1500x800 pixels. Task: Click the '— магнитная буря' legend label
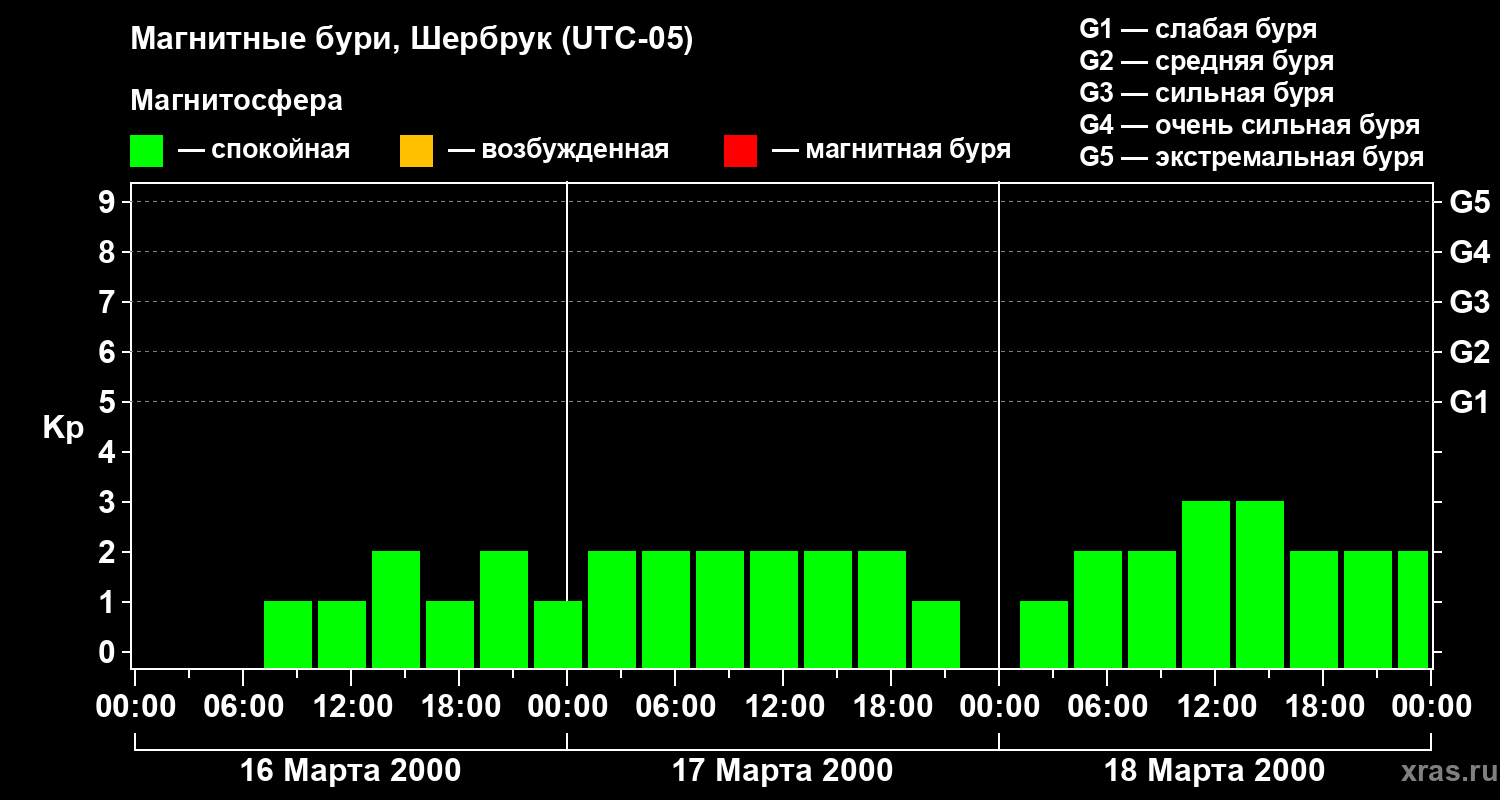coord(891,150)
